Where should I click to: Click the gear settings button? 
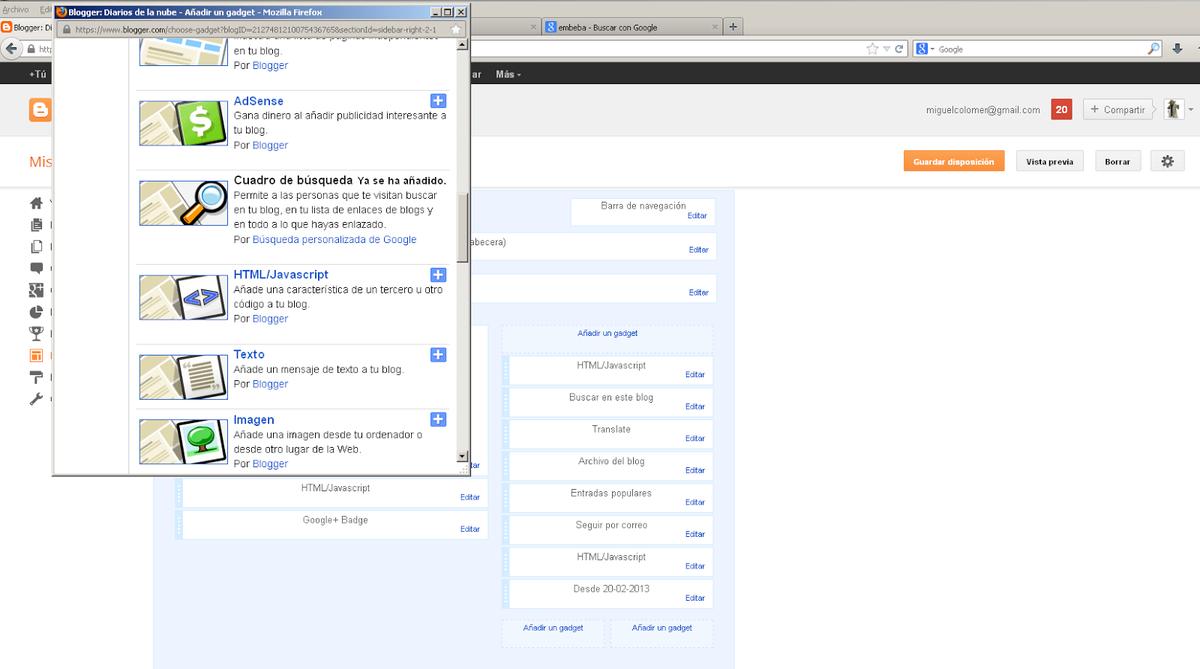pos(1167,161)
